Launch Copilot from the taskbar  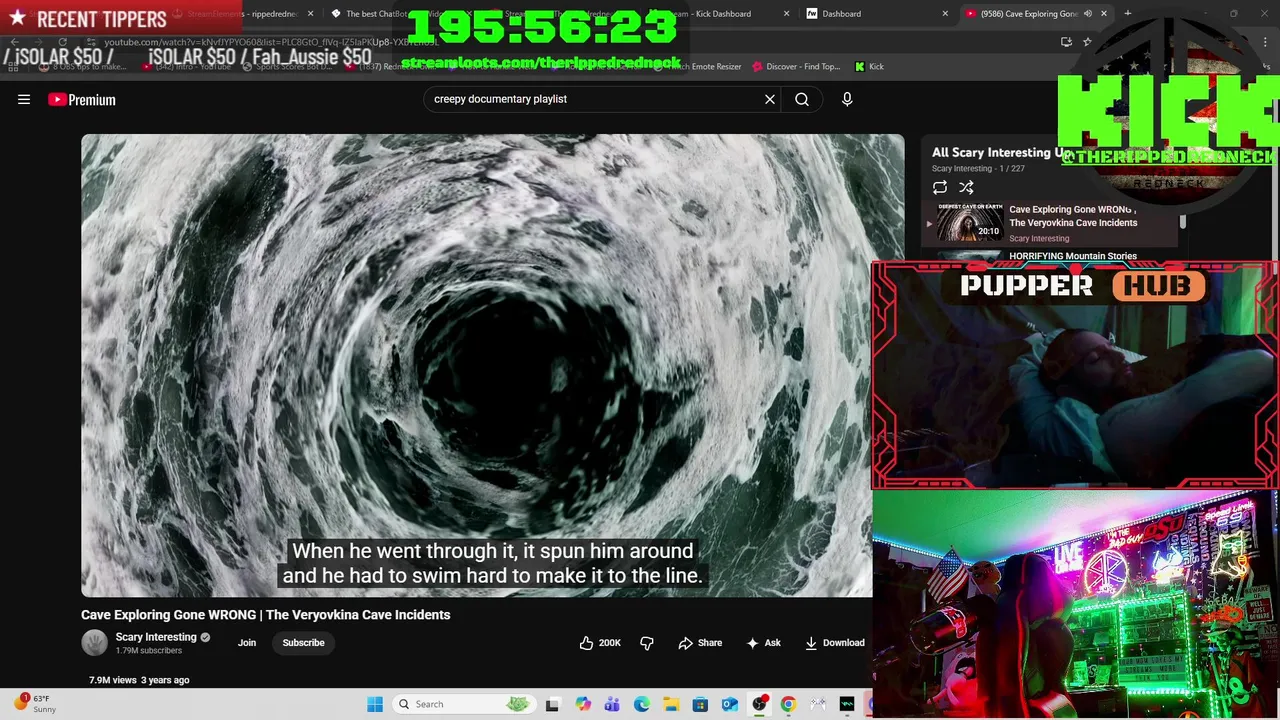point(583,704)
